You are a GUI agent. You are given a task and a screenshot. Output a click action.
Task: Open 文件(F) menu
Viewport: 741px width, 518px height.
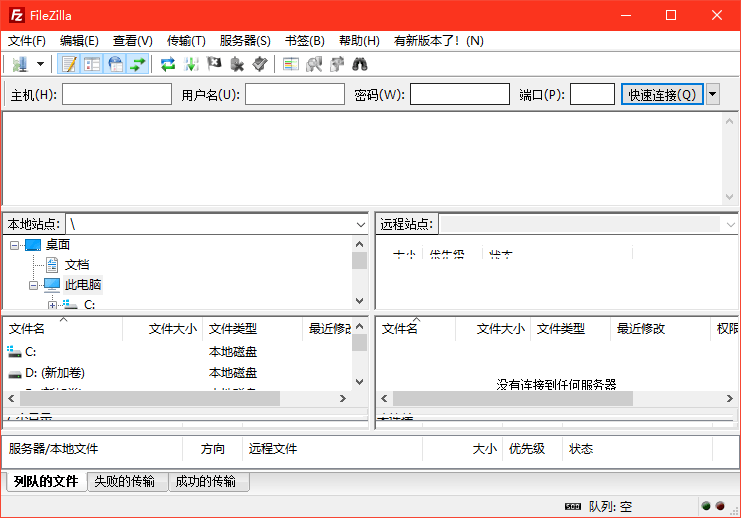(x=27, y=41)
